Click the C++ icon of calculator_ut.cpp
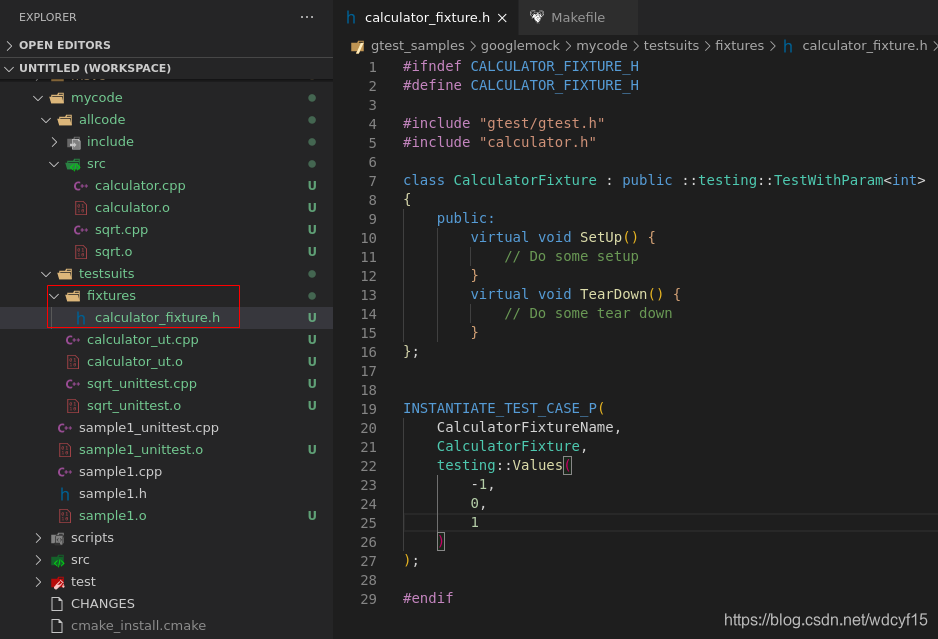Viewport: 938px width, 639px height. [x=73, y=340]
